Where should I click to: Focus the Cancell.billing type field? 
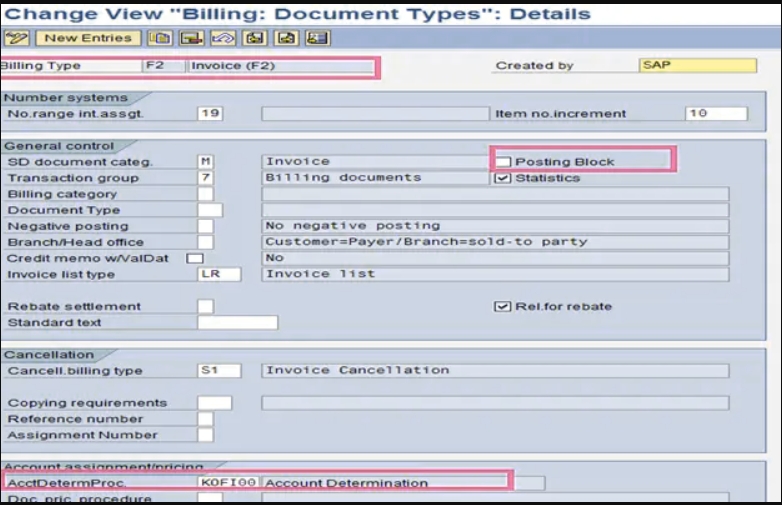click(219, 371)
